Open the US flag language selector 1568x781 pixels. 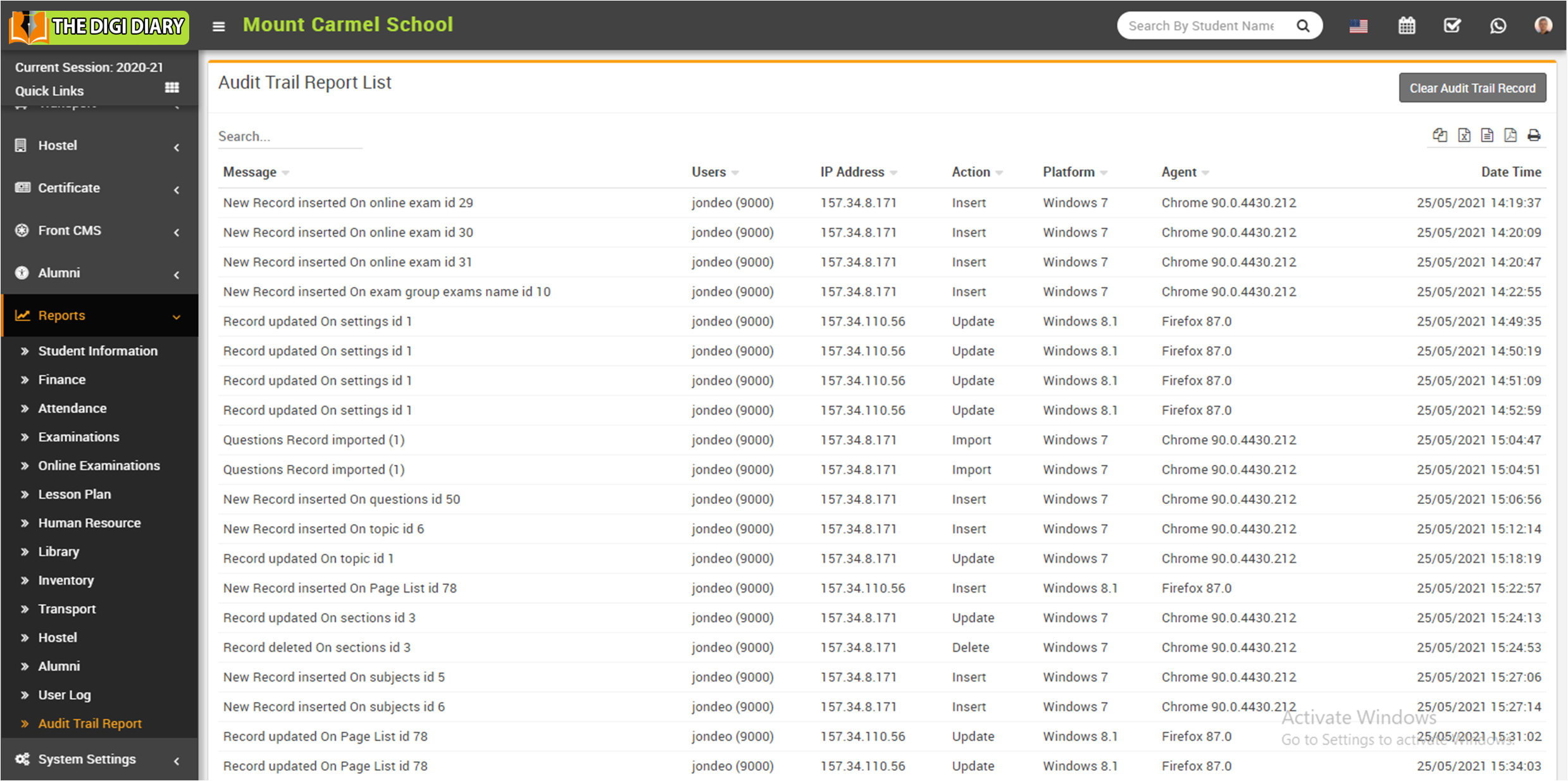click(x=1358, y=26)
